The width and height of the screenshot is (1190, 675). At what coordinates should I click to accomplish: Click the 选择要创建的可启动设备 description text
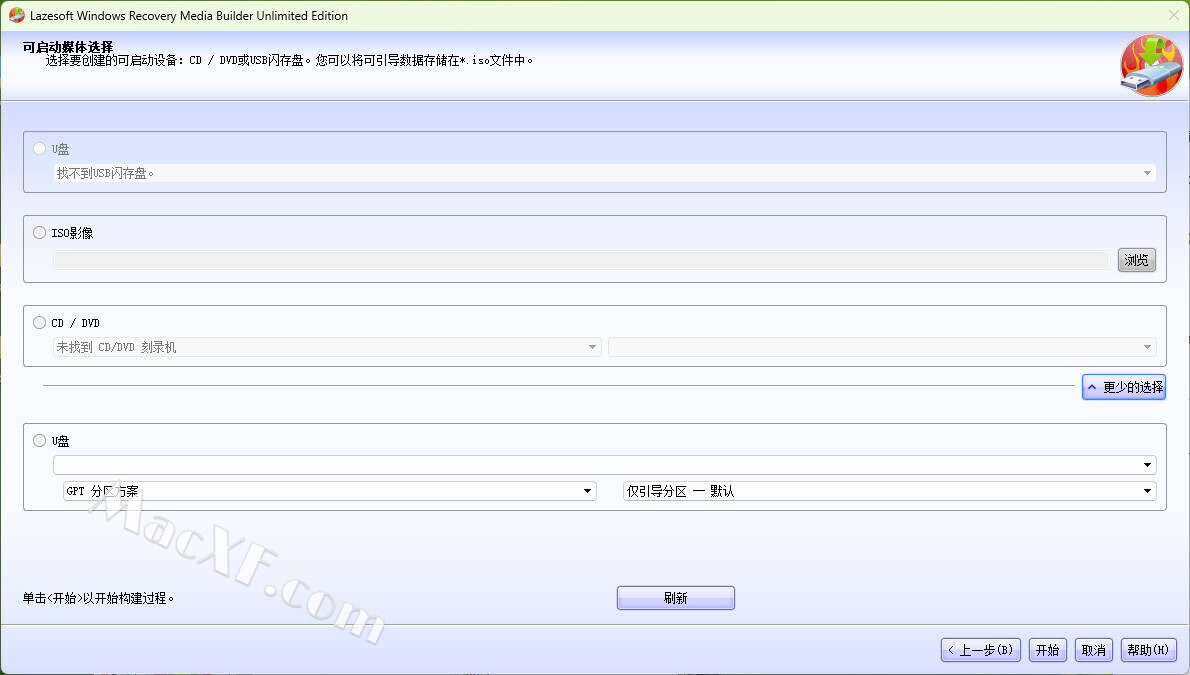289,60
